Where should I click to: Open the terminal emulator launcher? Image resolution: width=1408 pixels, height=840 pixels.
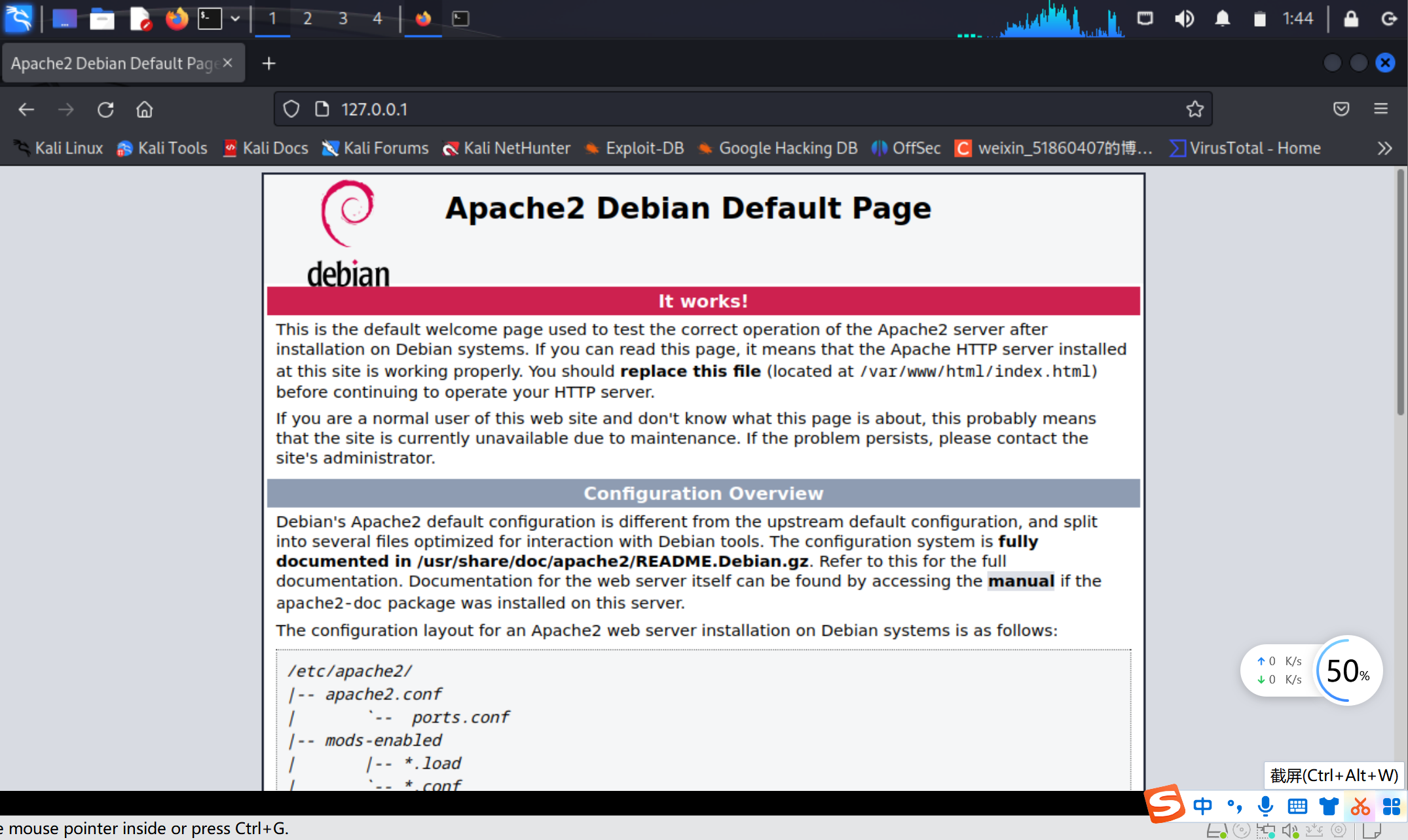[210, 19]
